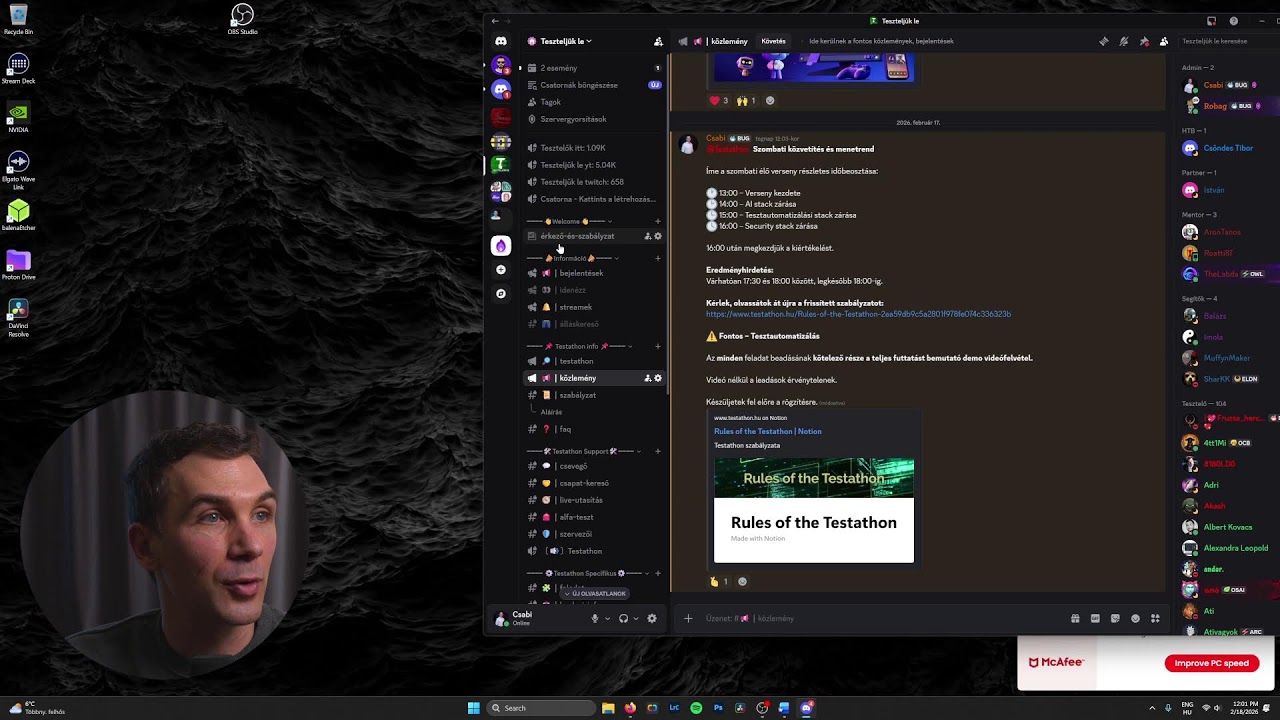Open Csatornák böngészése menu entry
Screen dimensions: 1280x720
coord(594,85)
